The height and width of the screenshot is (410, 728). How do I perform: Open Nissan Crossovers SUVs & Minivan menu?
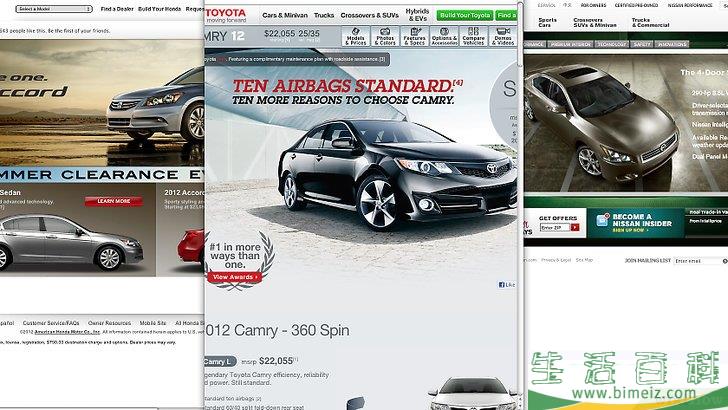click(x=595, y=22)
